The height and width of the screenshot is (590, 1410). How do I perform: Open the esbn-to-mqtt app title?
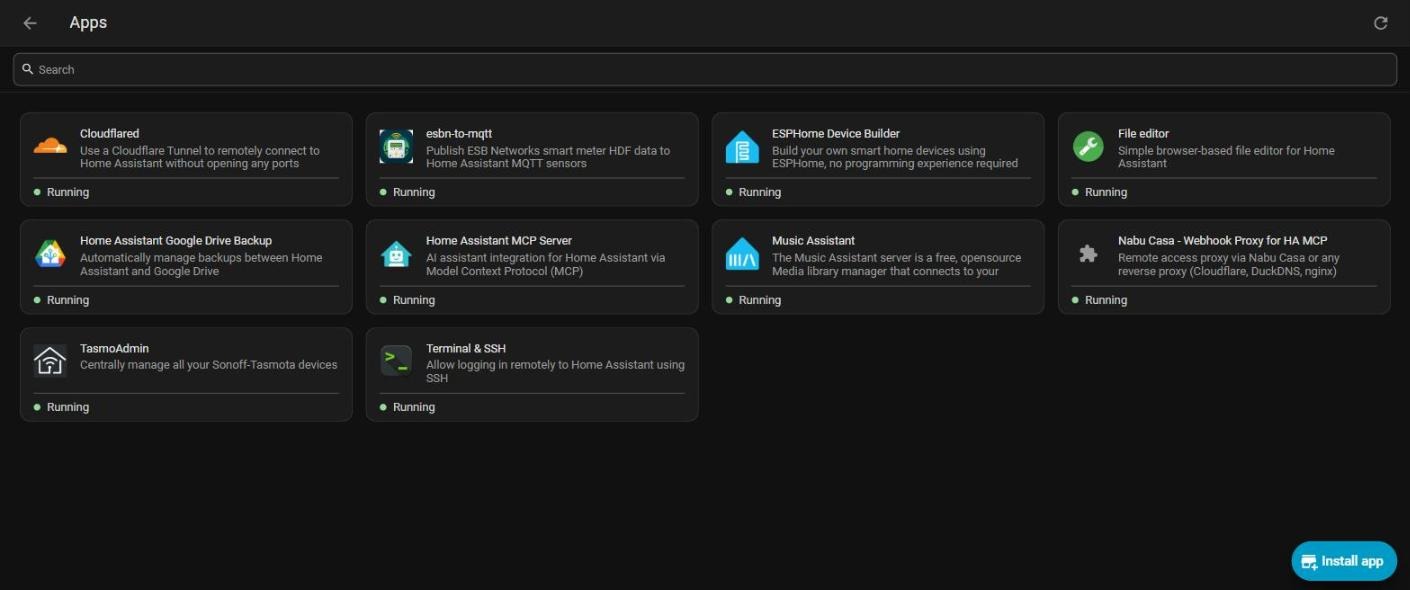coord(459,133)
